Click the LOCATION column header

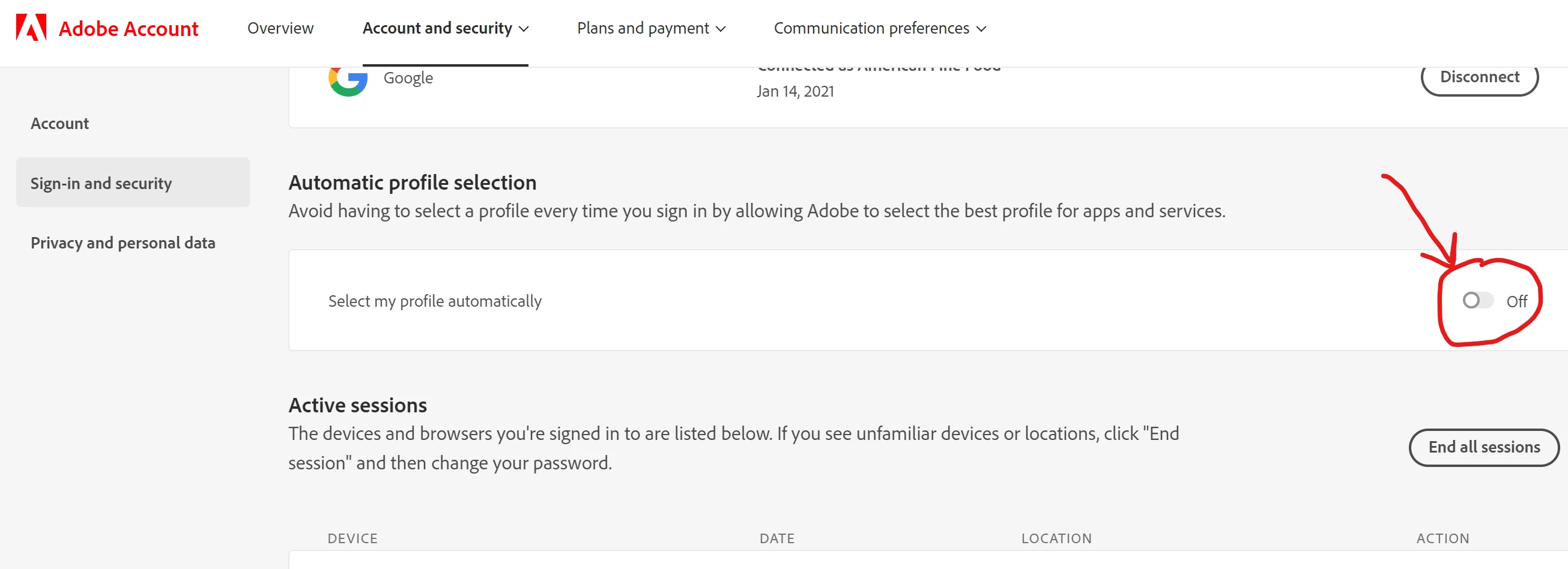click(x=1056, y=538)
